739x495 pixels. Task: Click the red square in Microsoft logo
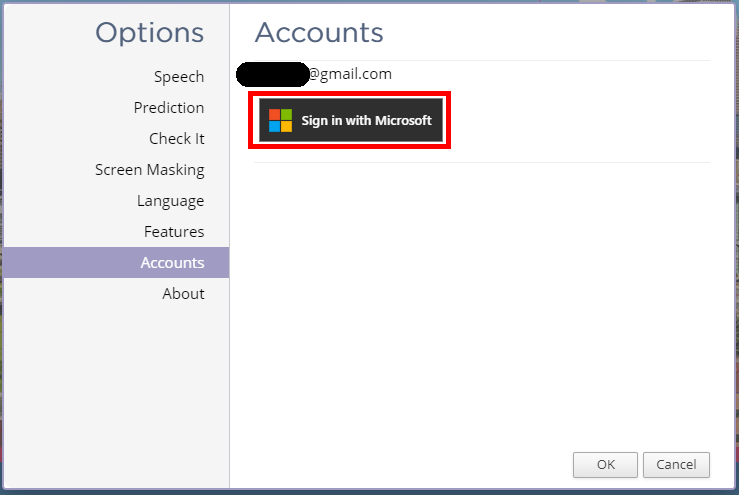275,115
